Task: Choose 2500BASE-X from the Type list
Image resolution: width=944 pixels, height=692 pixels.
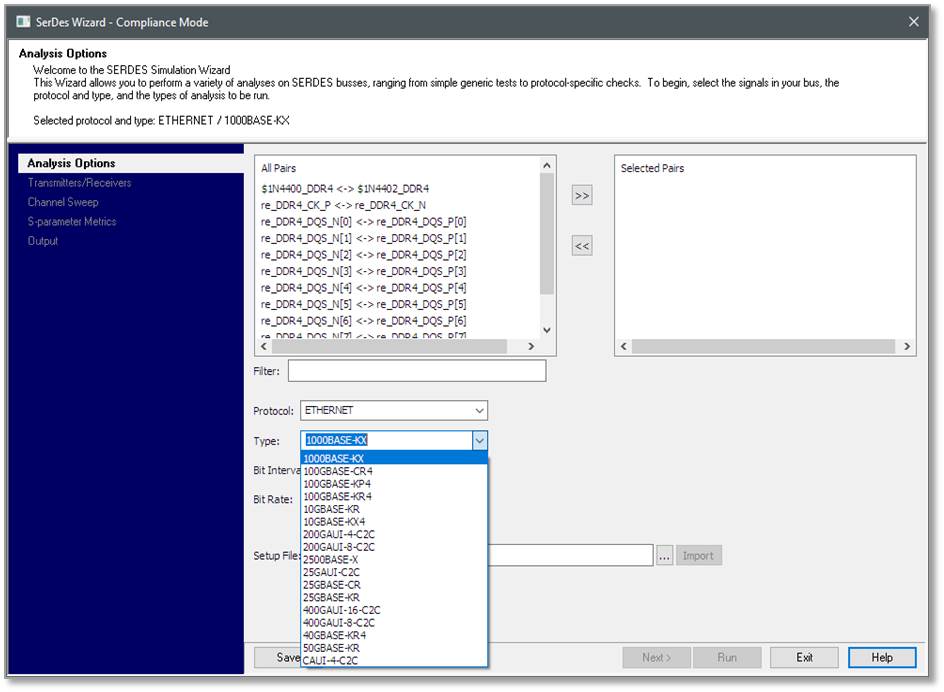Action: coord(394,560)
